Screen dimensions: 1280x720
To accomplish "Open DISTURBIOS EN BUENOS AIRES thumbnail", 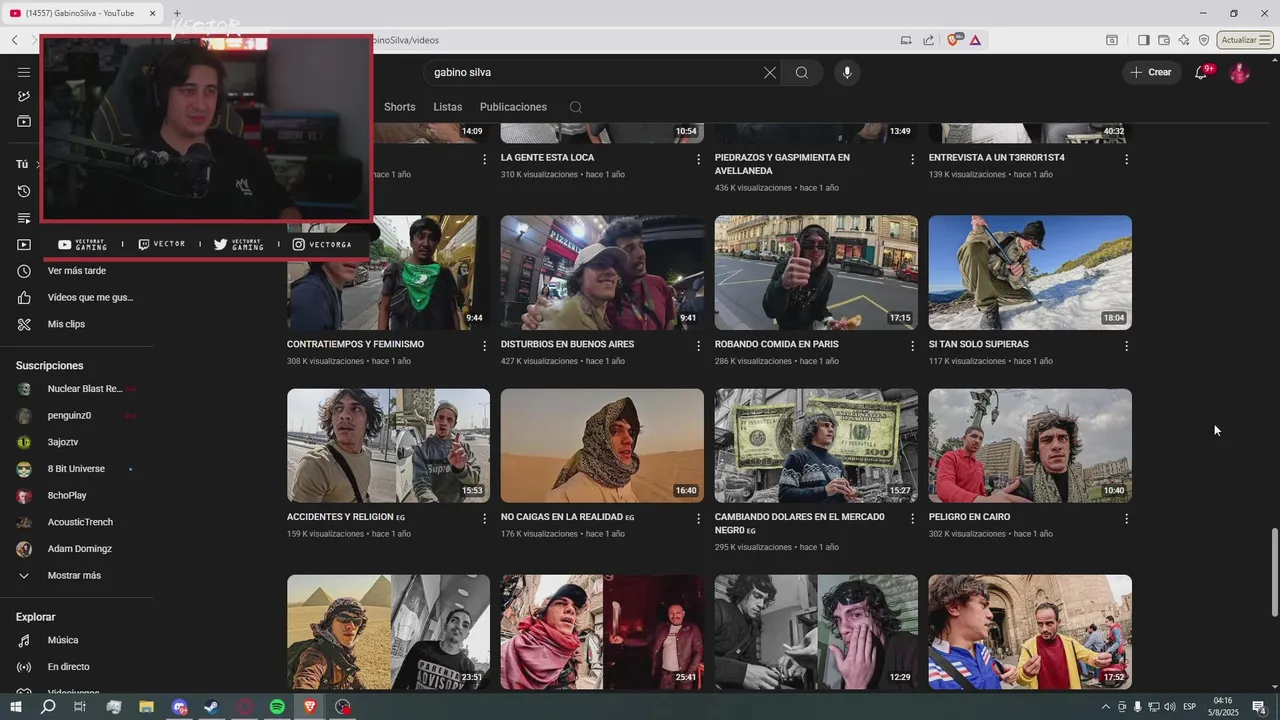I will pos(602,273).
